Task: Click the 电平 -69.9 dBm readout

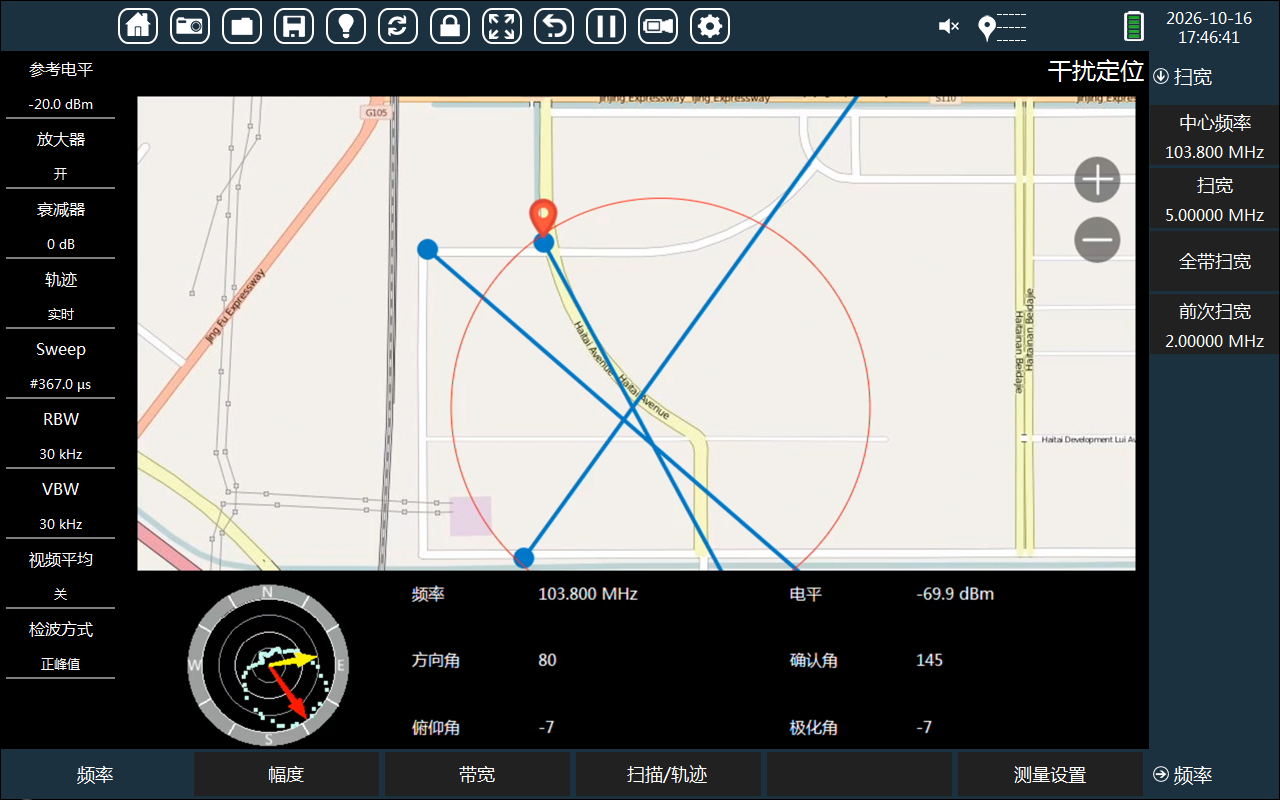Action: click(892, 594)
